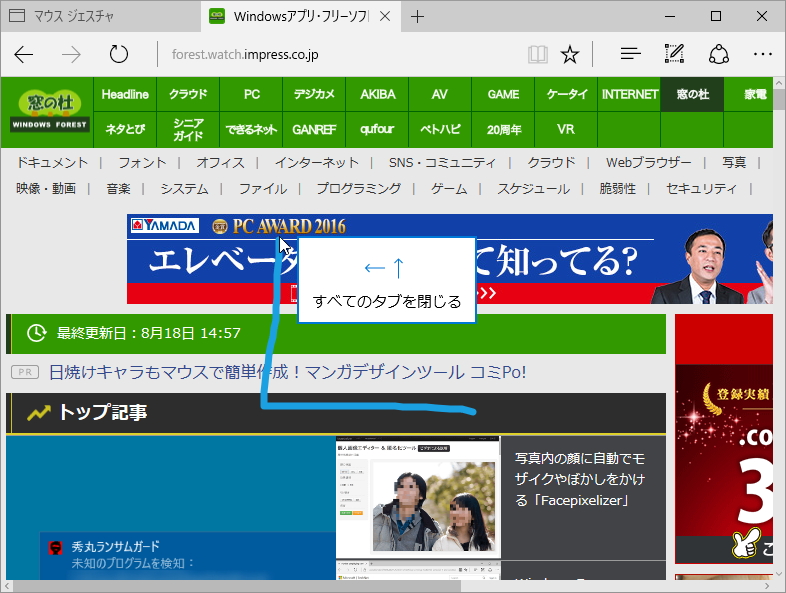
Task: Open the オフィス category link
Action: pos(221,162)
